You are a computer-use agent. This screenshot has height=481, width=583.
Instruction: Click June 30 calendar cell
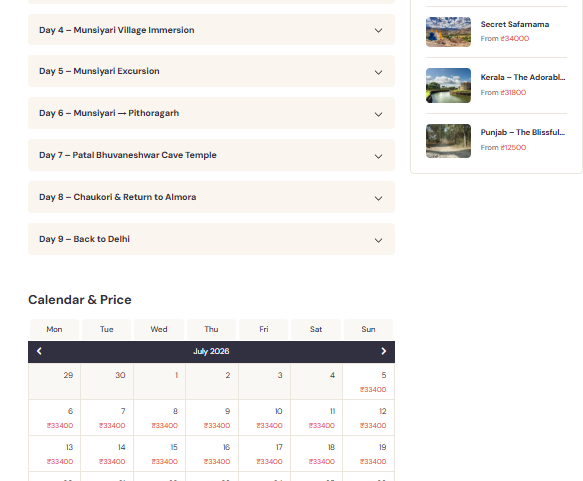107,382
